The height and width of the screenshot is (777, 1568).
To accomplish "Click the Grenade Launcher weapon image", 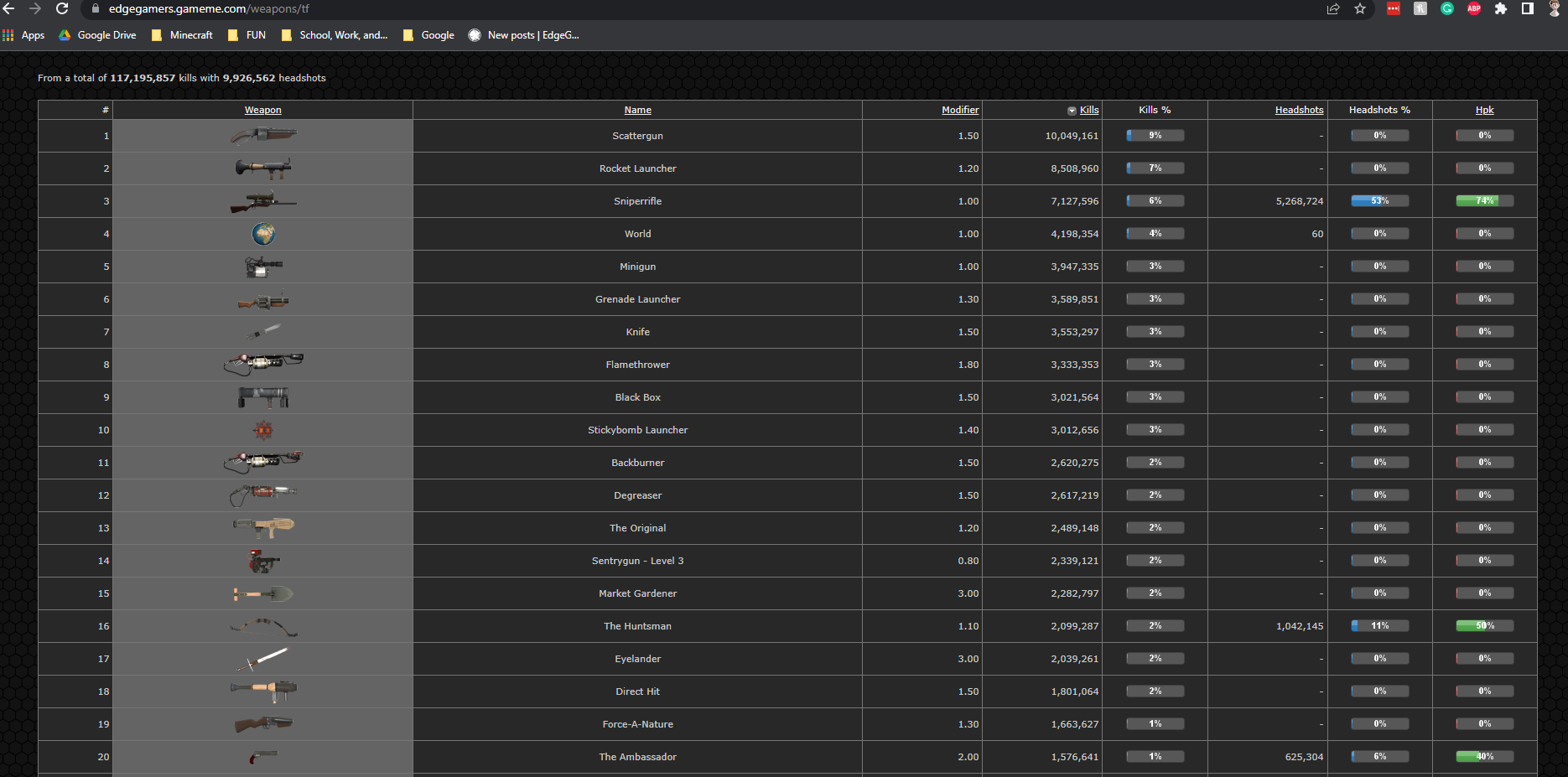I will point(263,300).
